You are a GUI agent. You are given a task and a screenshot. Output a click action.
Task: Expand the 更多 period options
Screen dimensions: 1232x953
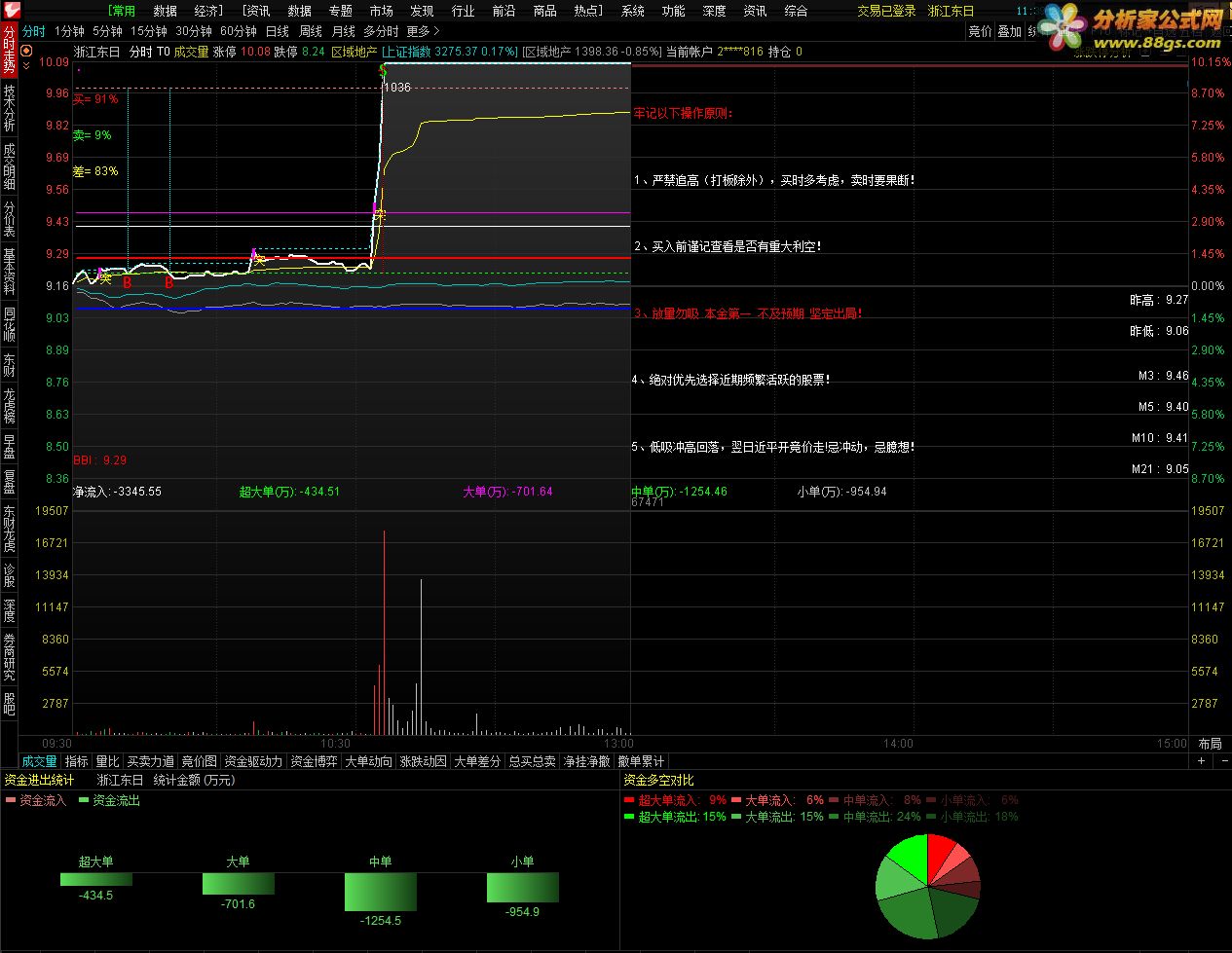(423, 31)
